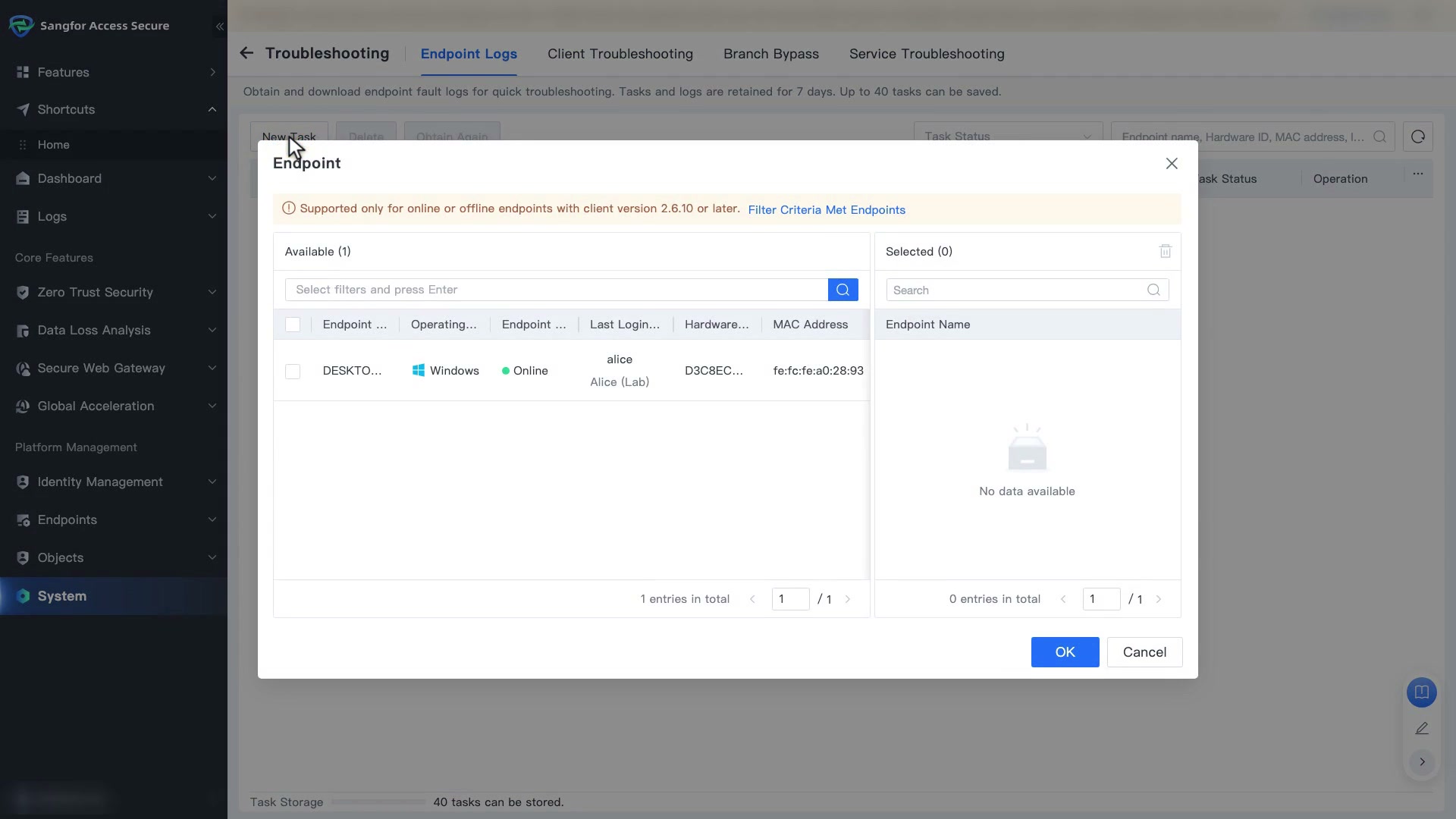
Task: Click the Data Loss Analysis icon
Action: (23, 330)
